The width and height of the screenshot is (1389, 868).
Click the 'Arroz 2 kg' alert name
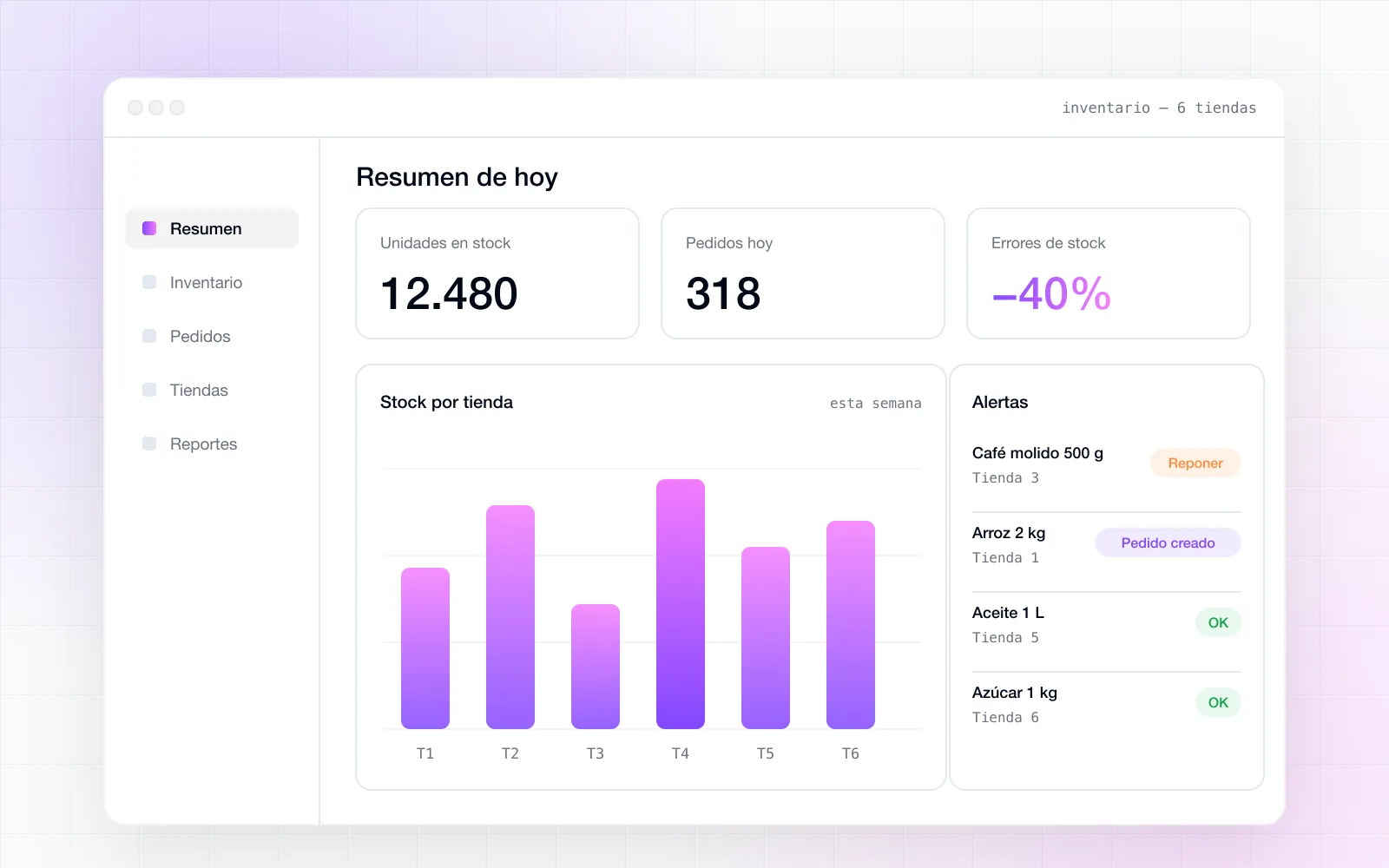[x=1009, y=533]
